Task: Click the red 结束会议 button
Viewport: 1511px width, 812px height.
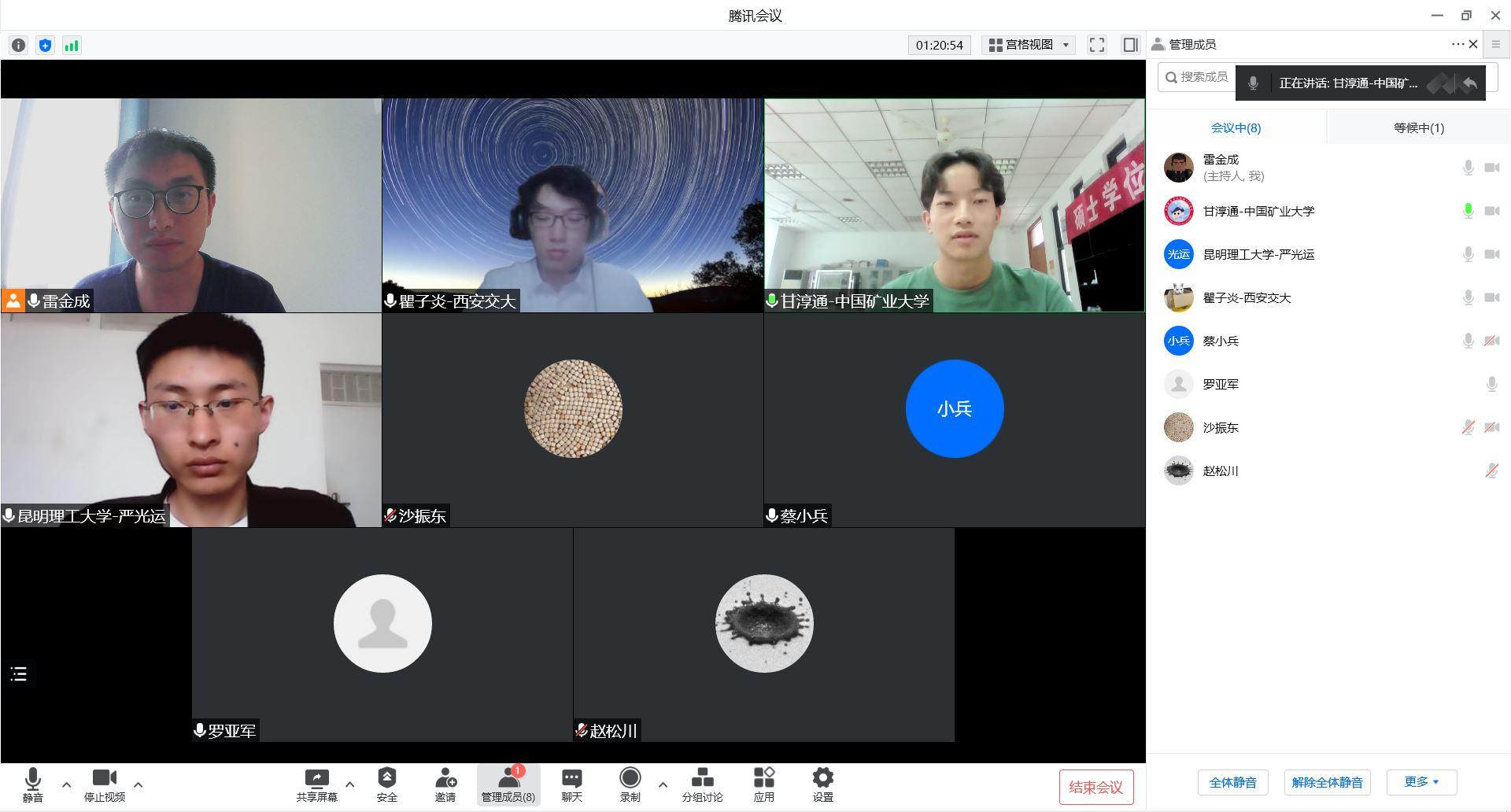Action: [x=1095, y=787]
